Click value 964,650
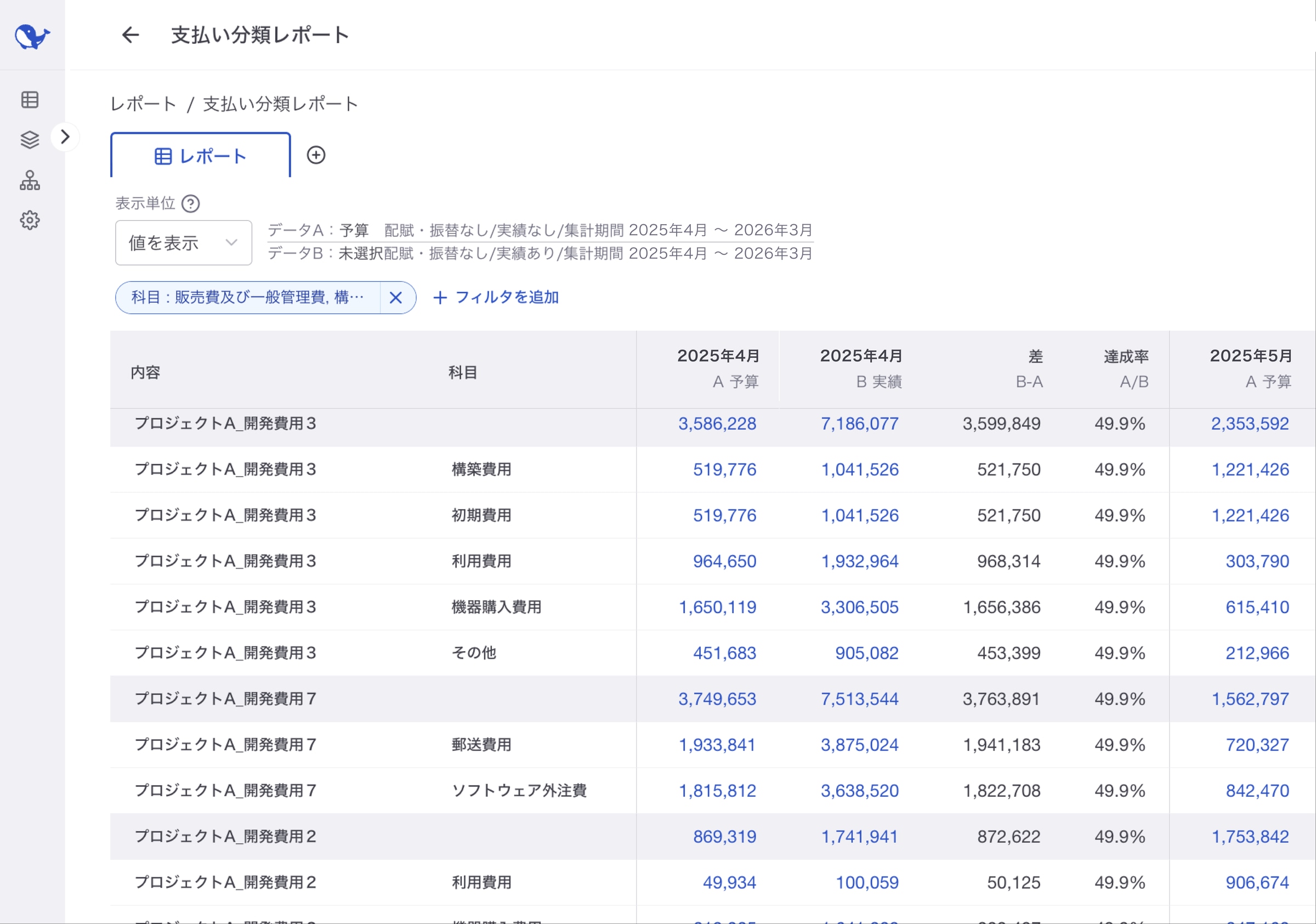1316x924 pixels. (x=724, y=561)
